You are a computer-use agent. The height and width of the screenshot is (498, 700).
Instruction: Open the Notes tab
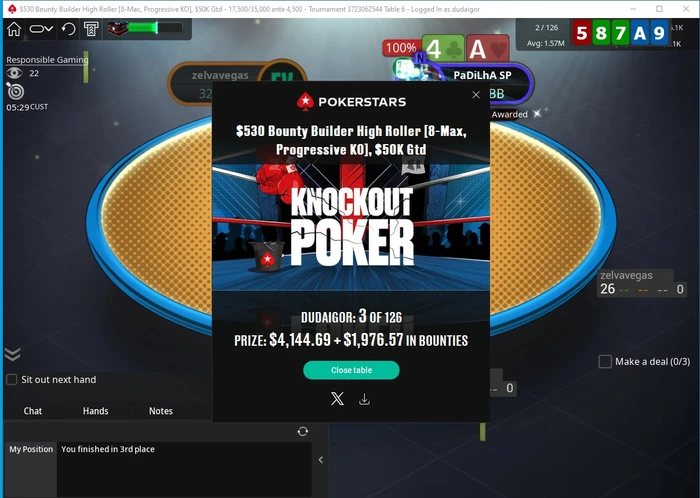161,411
